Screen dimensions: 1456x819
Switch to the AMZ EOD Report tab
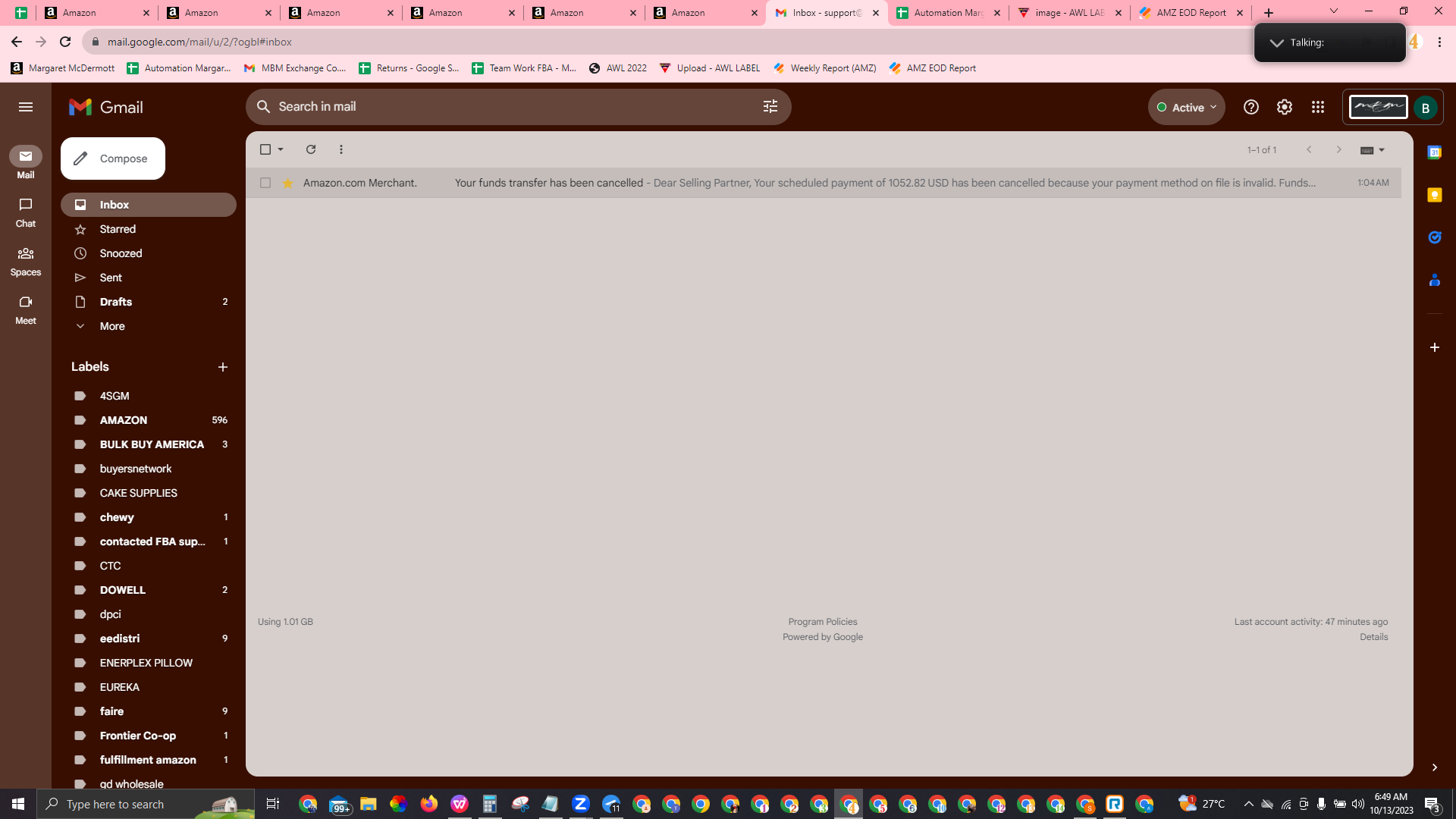(x=1191, y=13)
